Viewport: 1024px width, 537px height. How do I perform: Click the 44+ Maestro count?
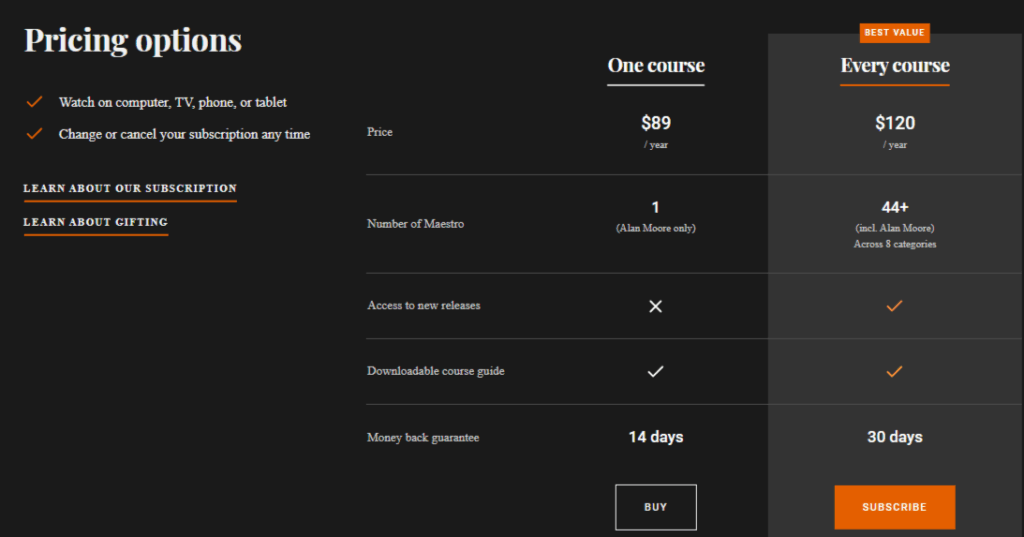(895, 207)
